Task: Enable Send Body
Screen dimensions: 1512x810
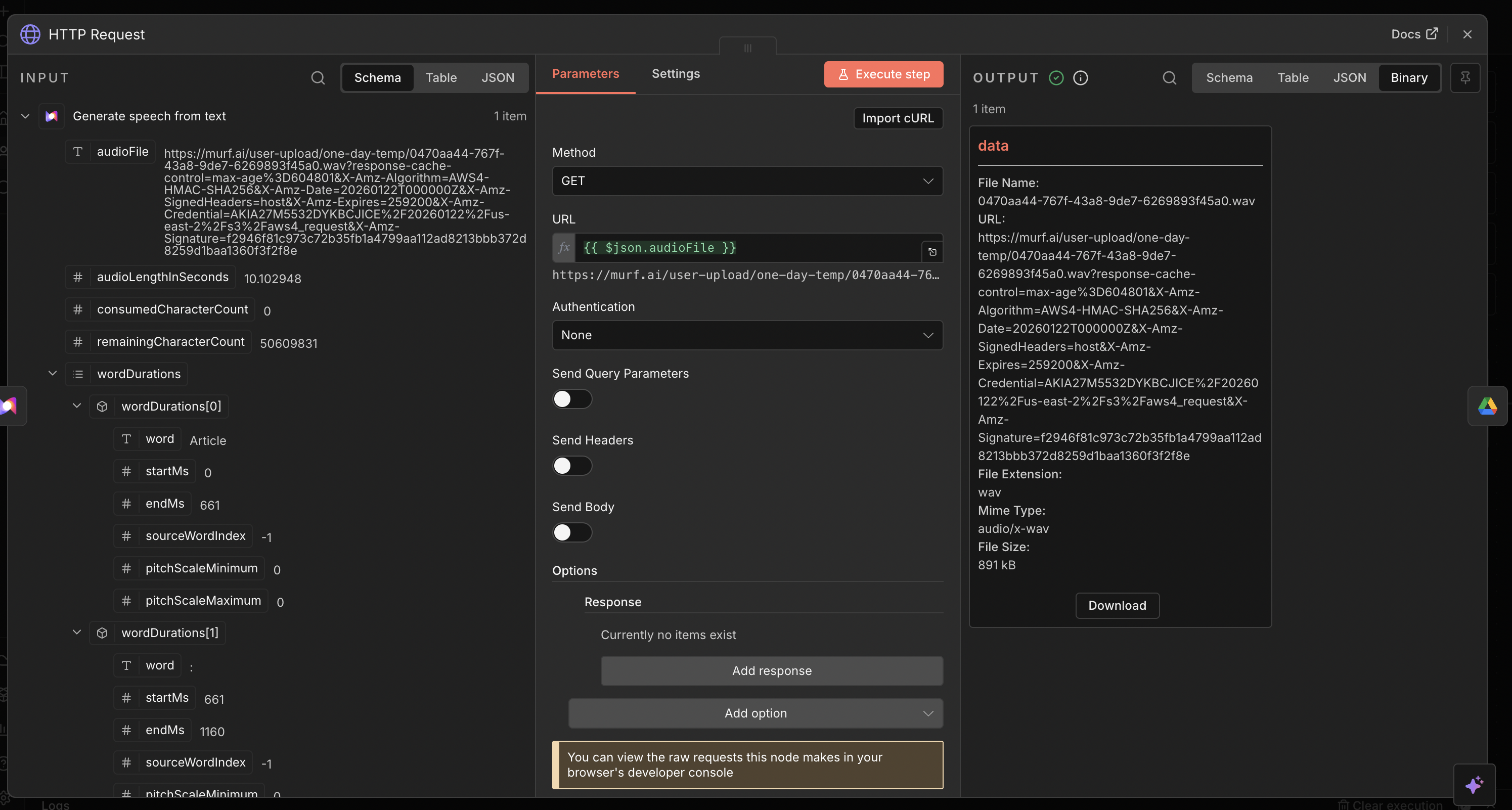Action: coord(572,532)
